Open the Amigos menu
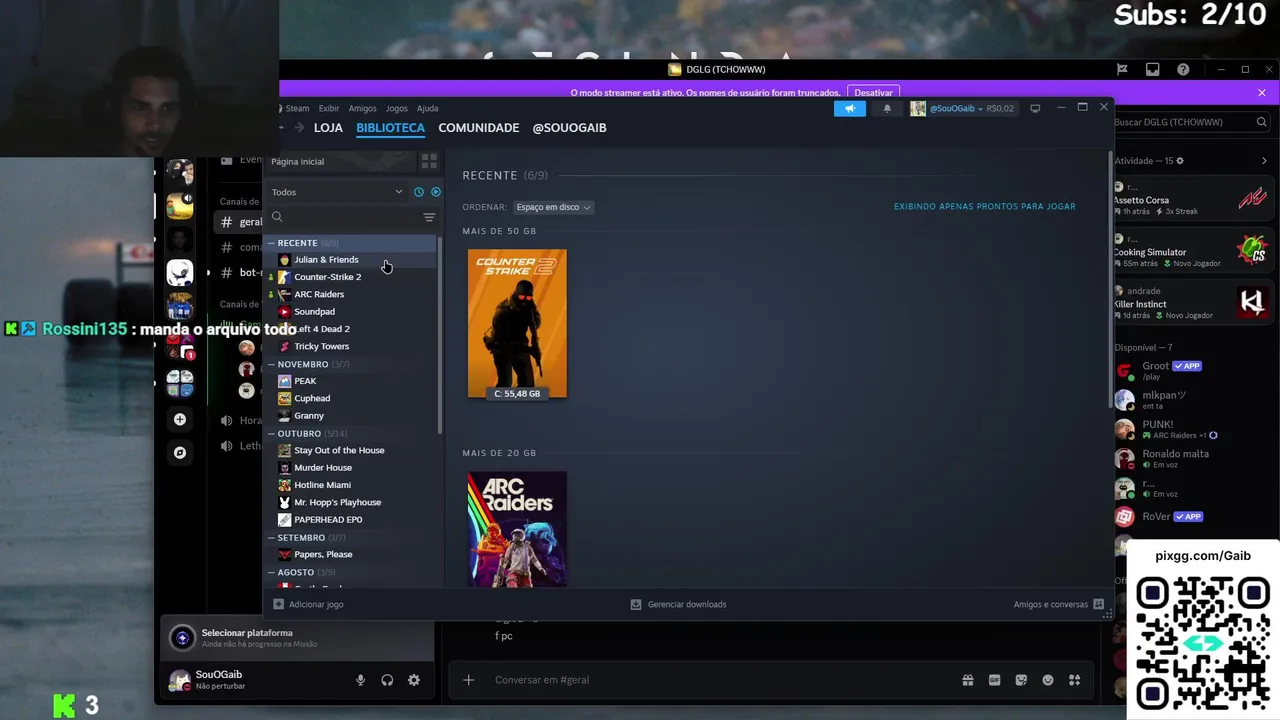The width and height of the screenshot is (1280, 720). (x=362, y=108)
